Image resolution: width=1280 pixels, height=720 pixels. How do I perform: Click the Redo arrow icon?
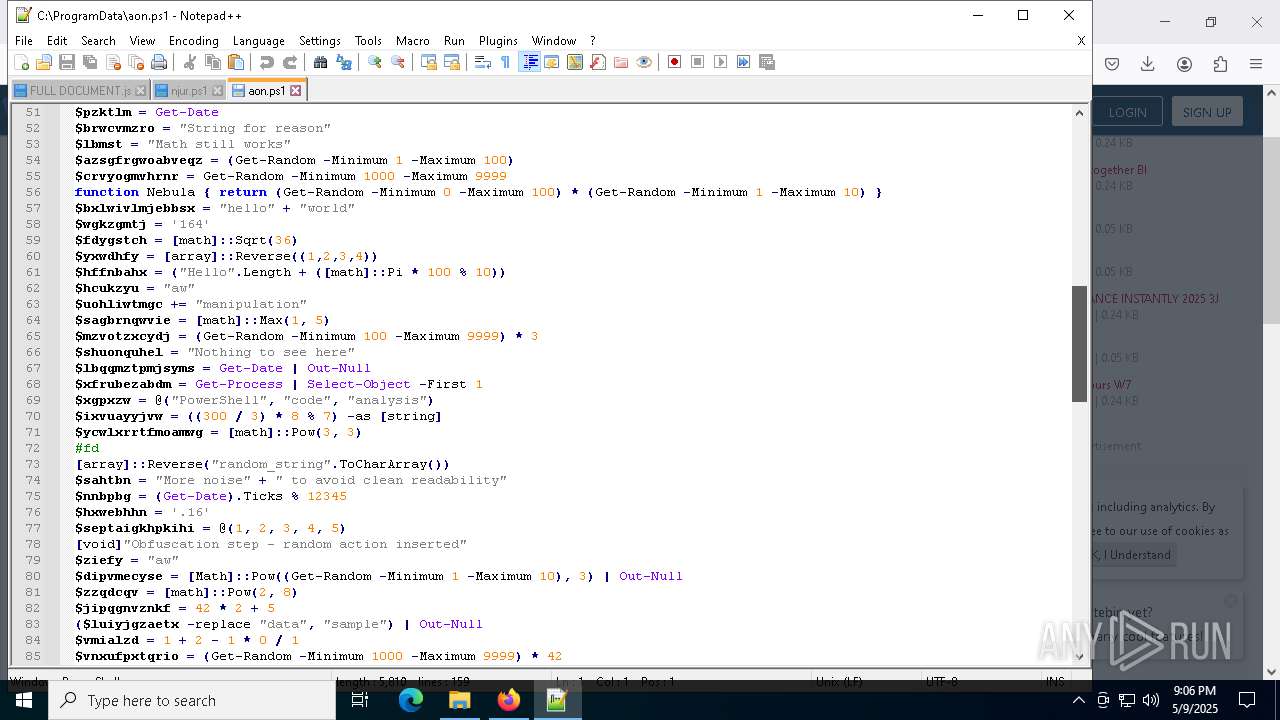click(x=290, y=62)
